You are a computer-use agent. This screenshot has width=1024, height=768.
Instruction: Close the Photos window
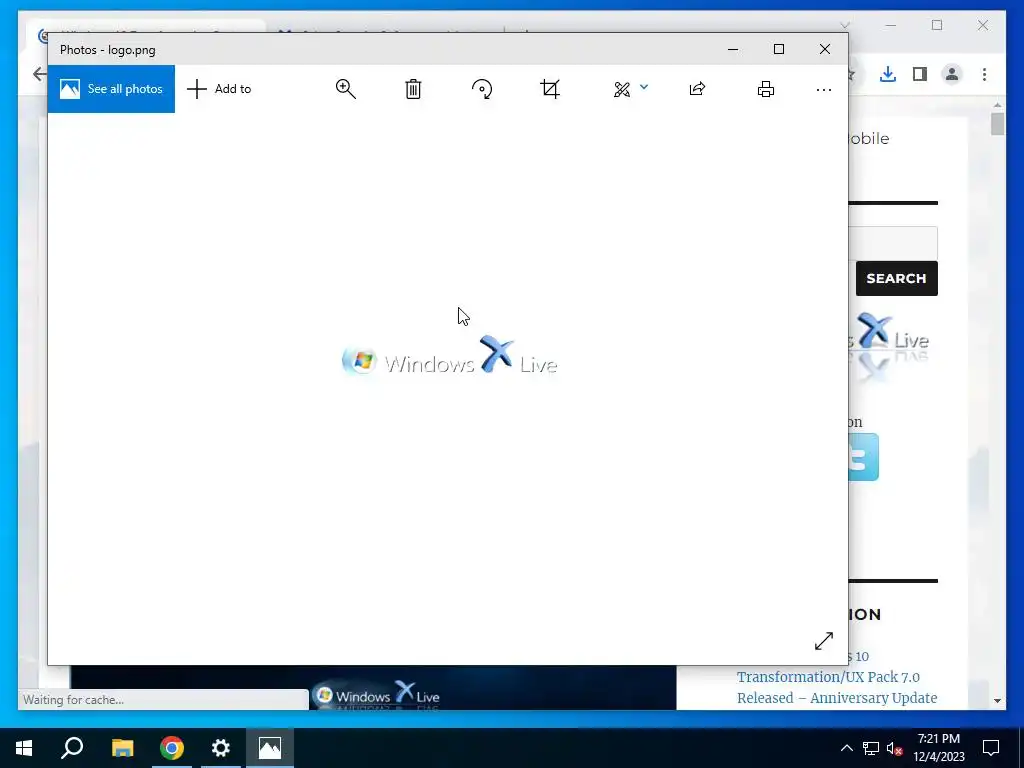tap(825, 50)
